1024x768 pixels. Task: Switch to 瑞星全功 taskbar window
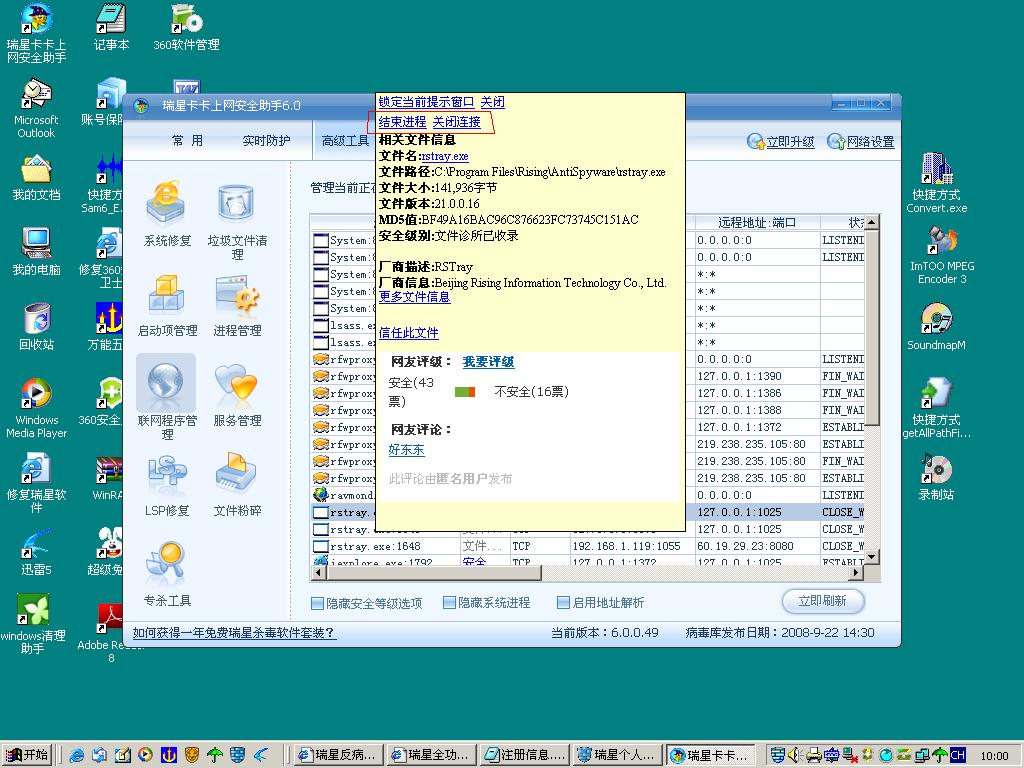point(430,755)
